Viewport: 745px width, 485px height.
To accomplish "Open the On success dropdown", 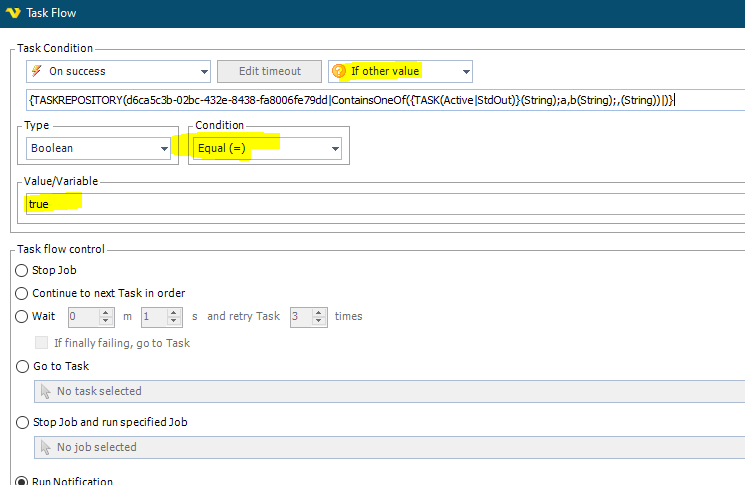I will (204, 71).
